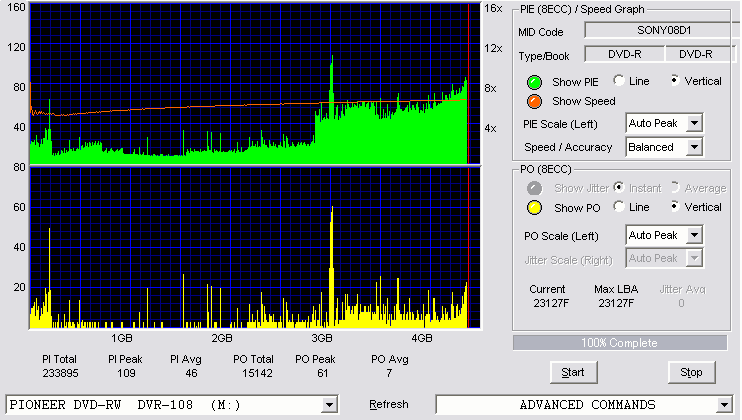Click Max LBA value 23127F
This screenshot has height=420, width=742.
pyautogui.click(x=616, y=303)
